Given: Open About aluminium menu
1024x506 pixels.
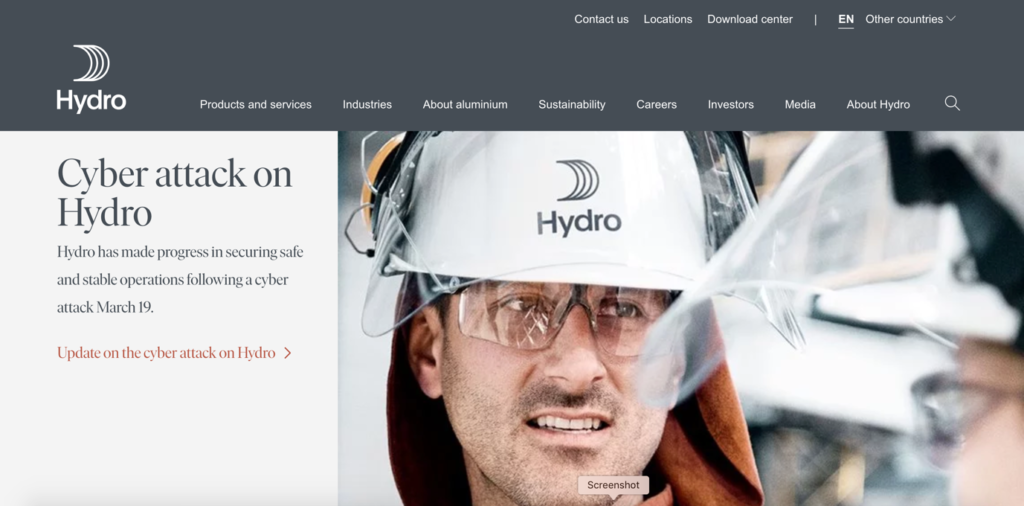Looking at the screenshot, I should pyautogui.click(x=465, y=104).
